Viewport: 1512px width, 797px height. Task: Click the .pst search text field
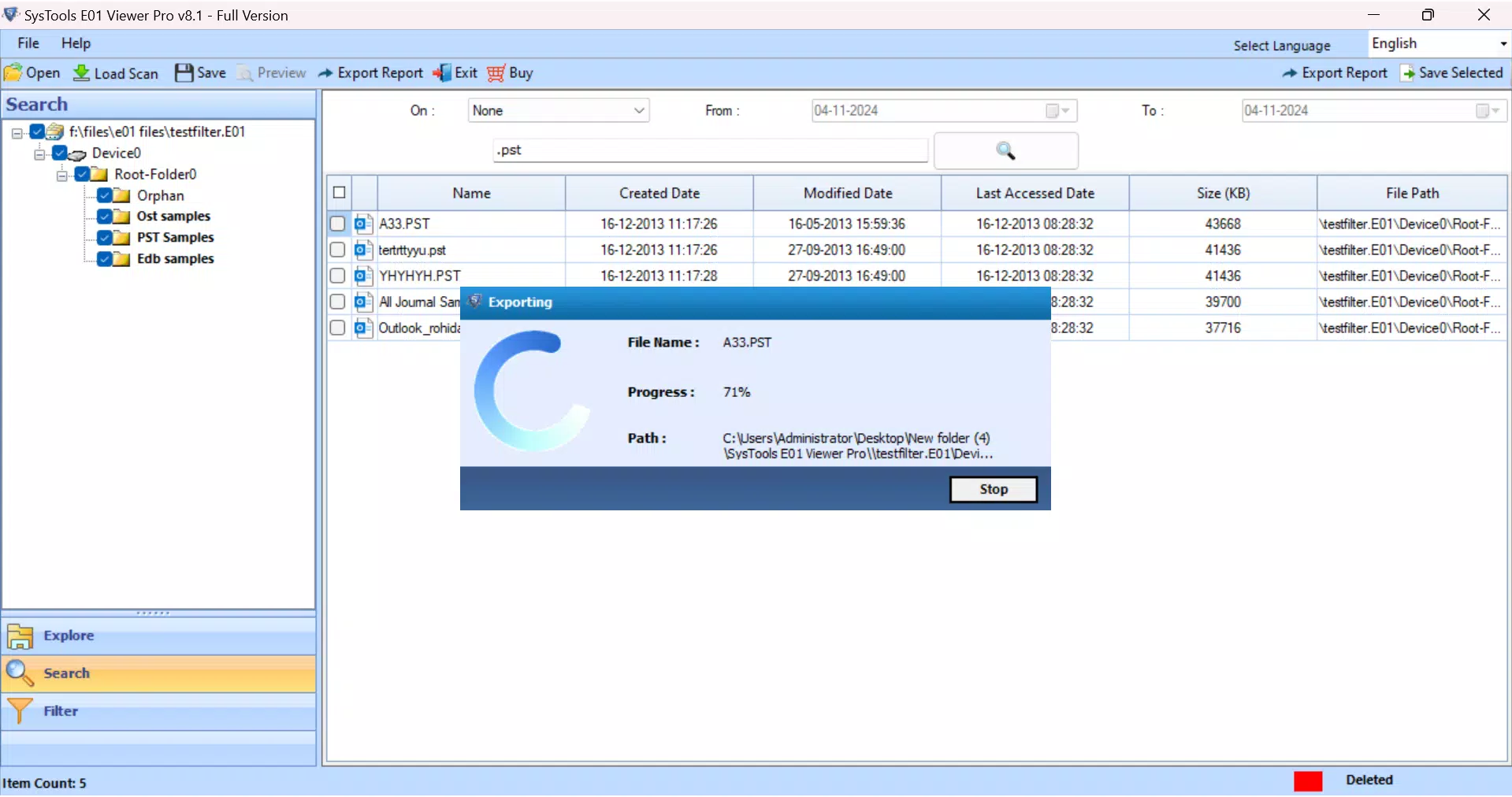click(710, 150)
